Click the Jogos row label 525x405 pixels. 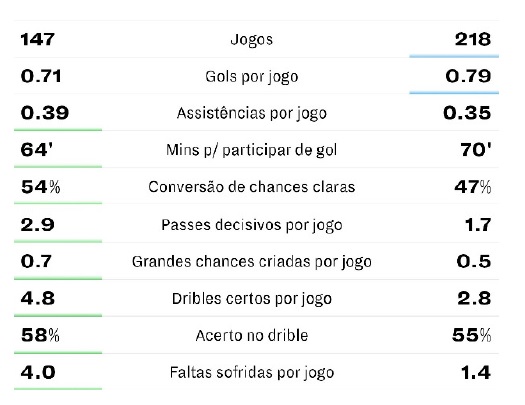pyautogui.click(x=251, y=39)
